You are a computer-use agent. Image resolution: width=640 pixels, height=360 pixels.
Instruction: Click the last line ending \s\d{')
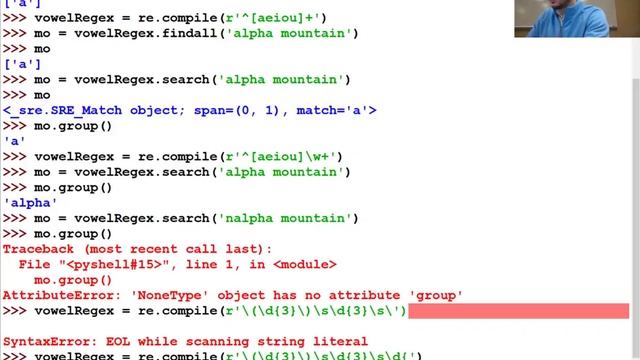click(x=212, y=356)
